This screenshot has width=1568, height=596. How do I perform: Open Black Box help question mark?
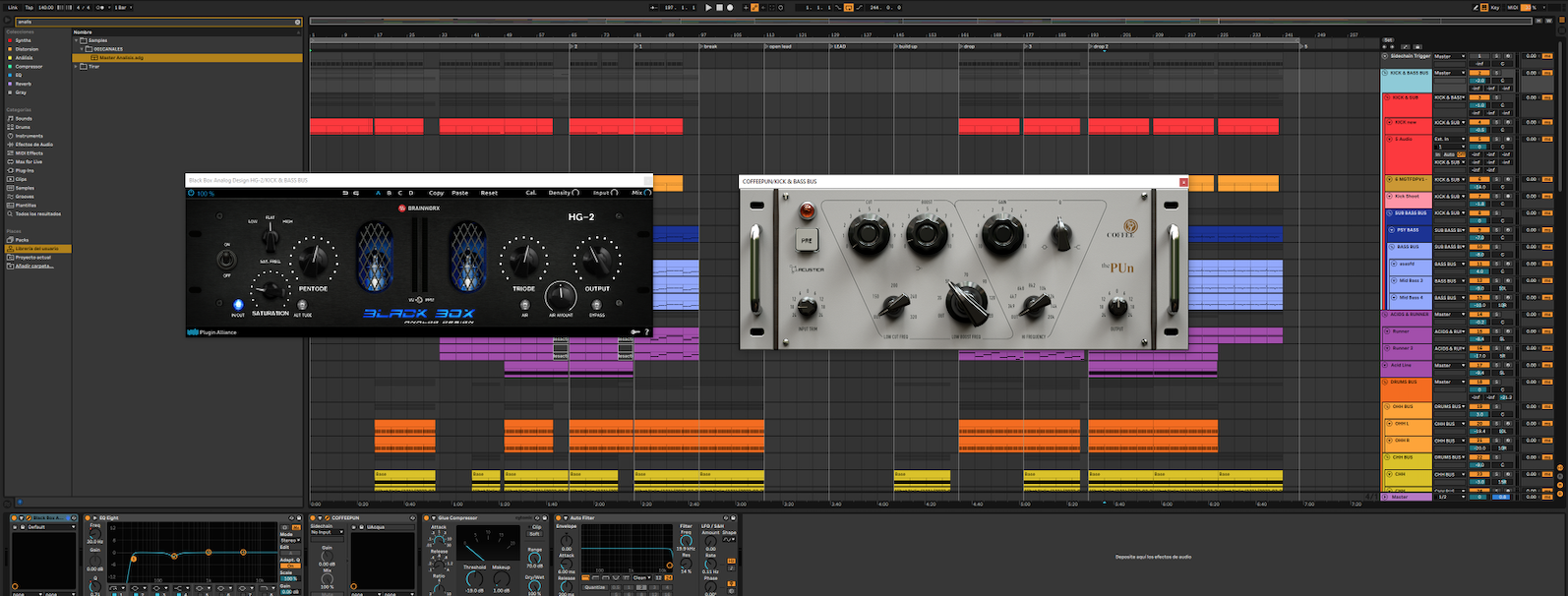pos(646,332)
